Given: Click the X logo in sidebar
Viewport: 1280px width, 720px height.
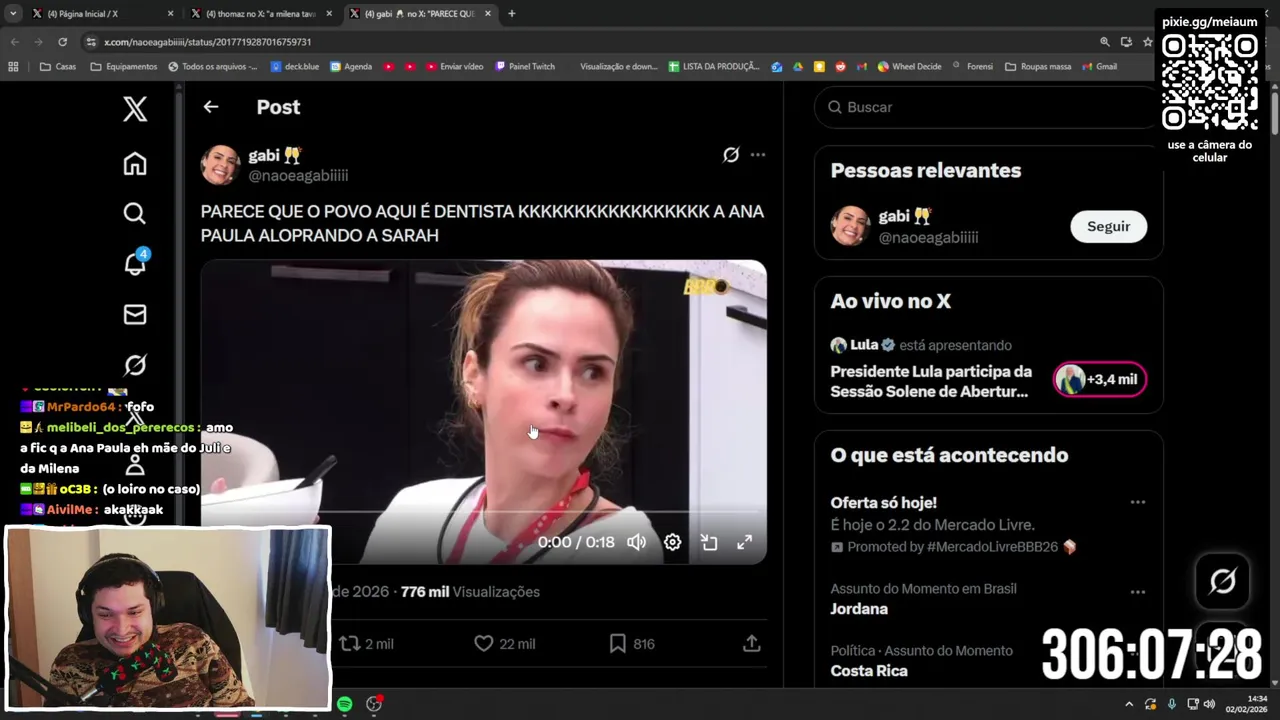Looking at the screenshot, I should click(135, 109).
